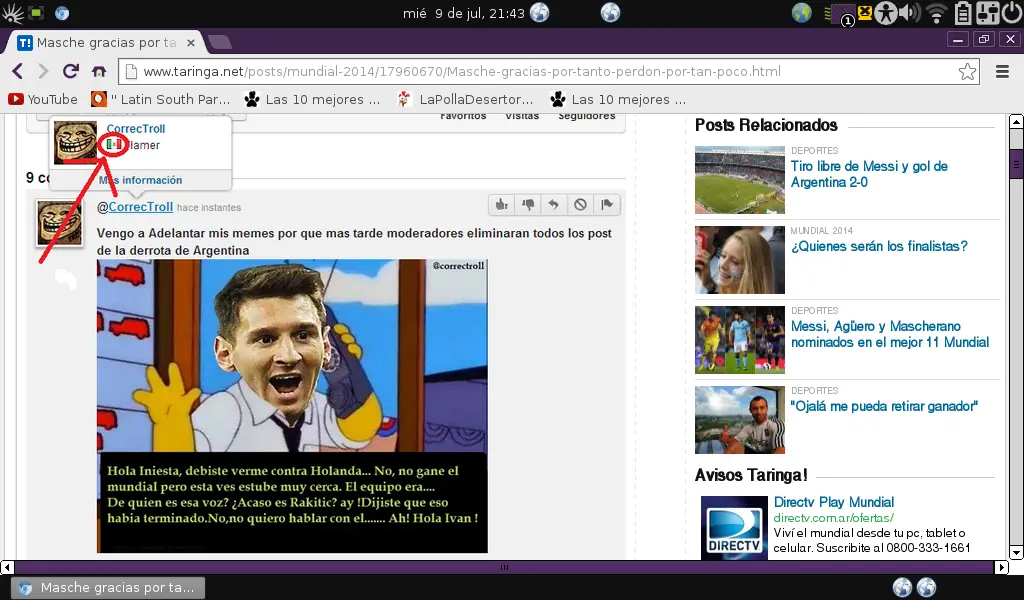Reload the Taringa page
1024x600 pixels.
coord(71,71)
